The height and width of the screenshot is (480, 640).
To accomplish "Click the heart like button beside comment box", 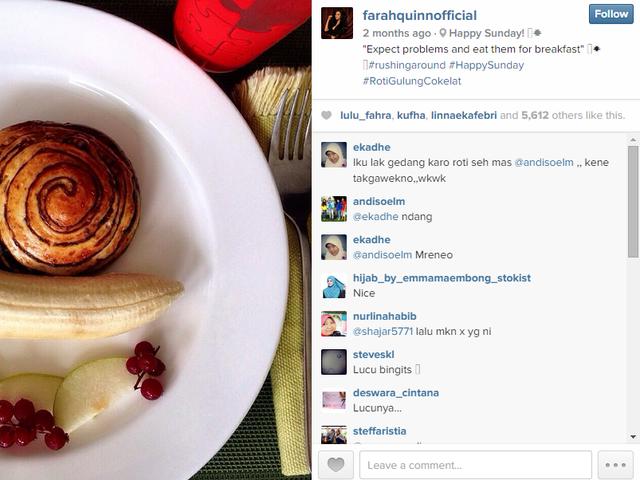I will pos(336,465).
